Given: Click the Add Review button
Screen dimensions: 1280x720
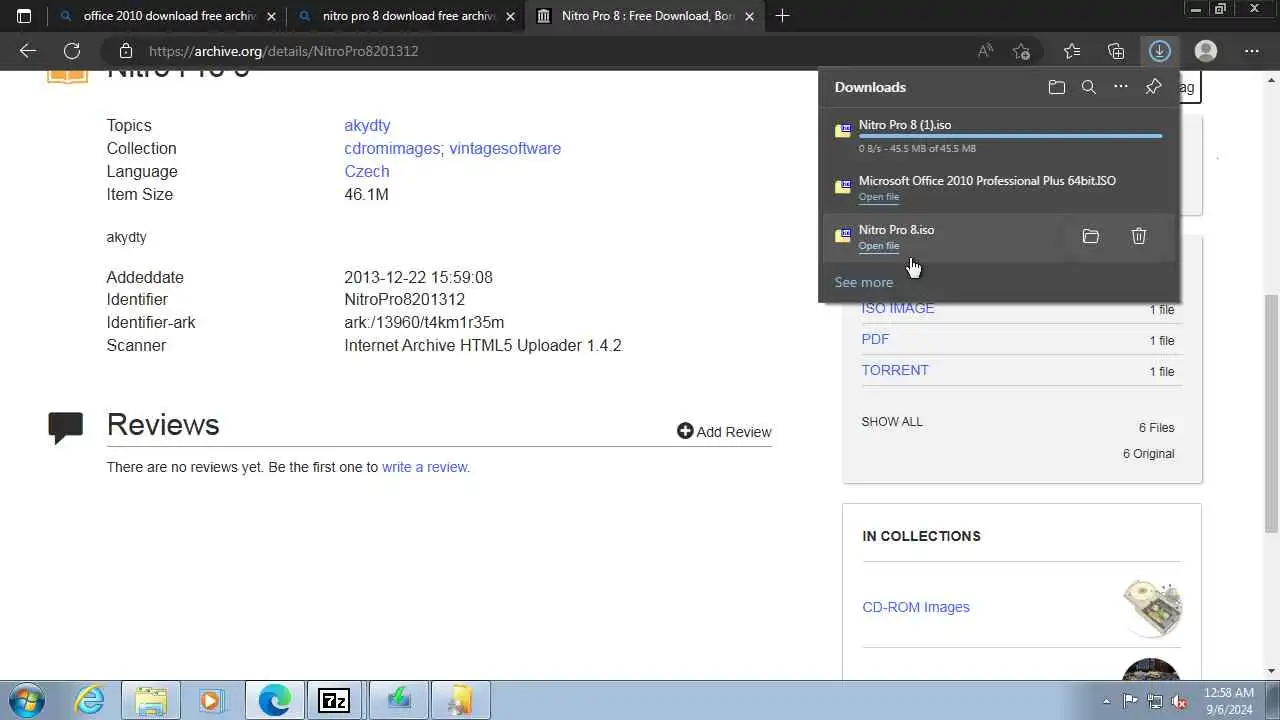Looking at the screenshot, I should (724, 431).
